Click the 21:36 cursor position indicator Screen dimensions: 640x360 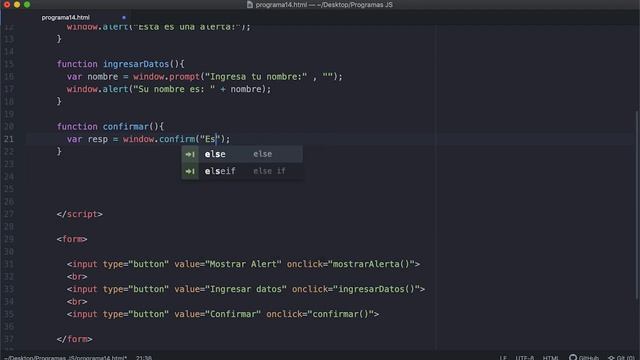(x=144, y=357)
